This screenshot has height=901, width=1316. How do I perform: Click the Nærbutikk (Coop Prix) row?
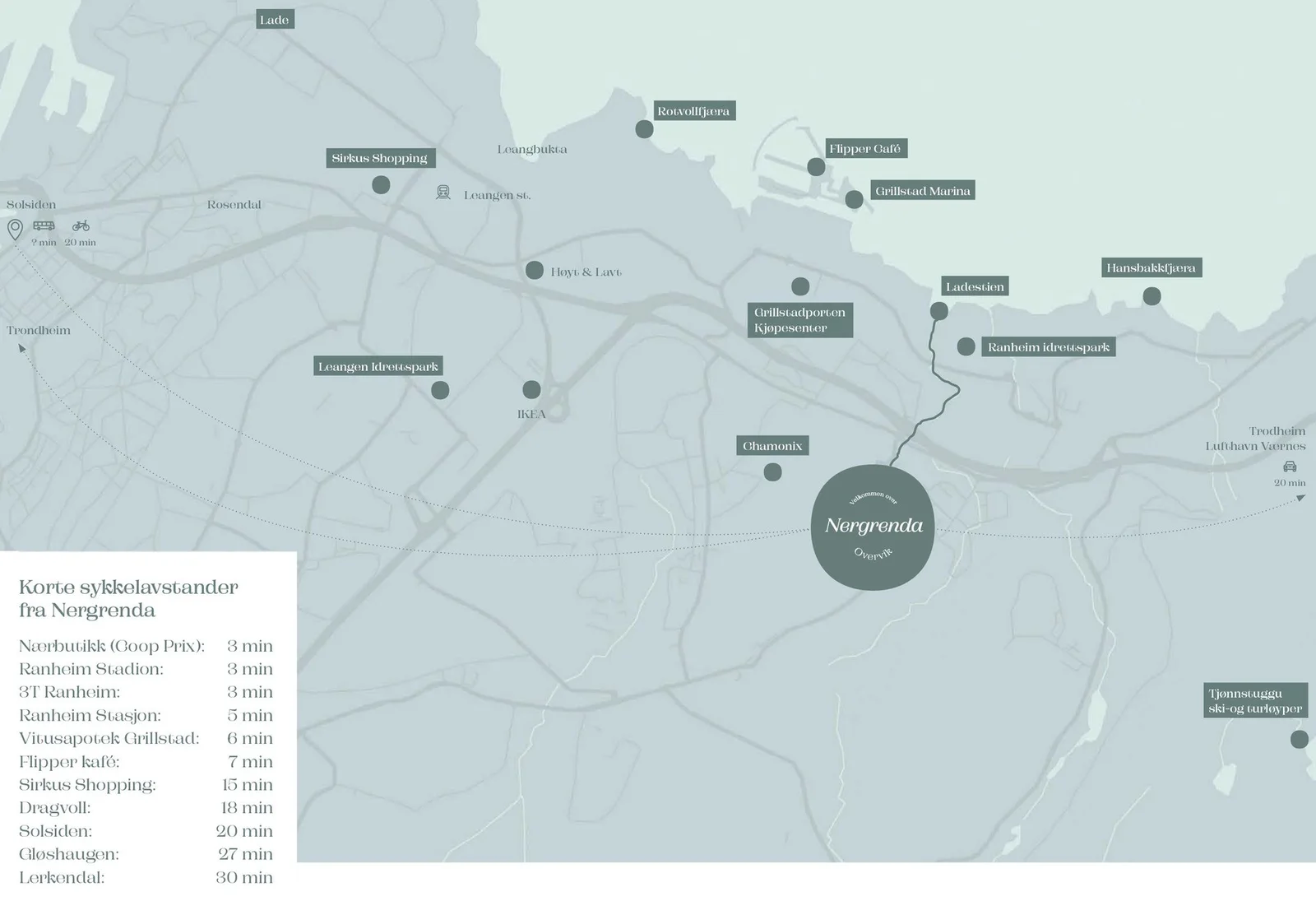(146, 646)
